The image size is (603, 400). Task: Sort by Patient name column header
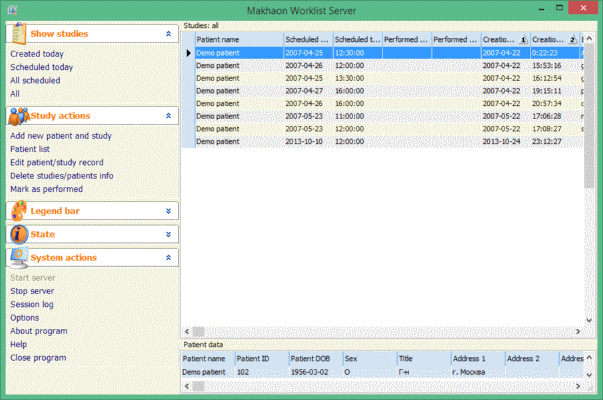pos(239,40)
